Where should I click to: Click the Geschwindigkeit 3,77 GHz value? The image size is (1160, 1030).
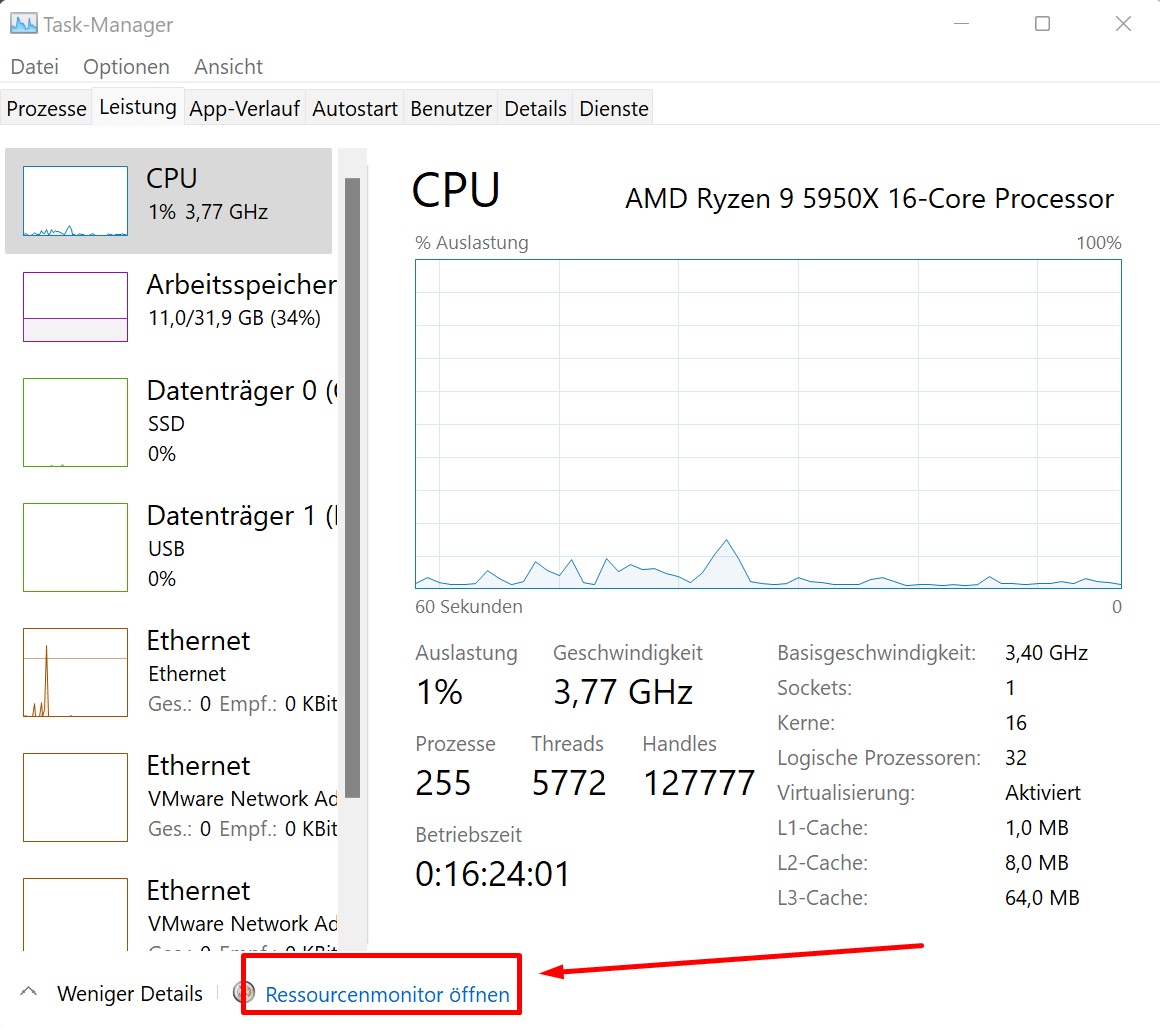(623, 692)
